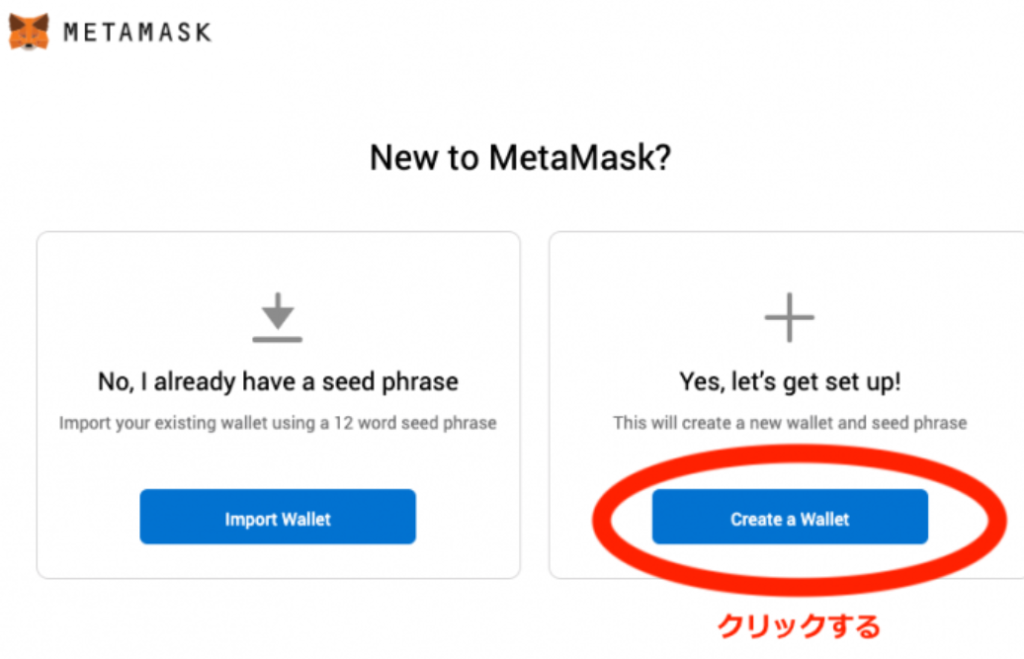Click the word 'Wallet' on Import button
1024x659 pixels.
click(x=306, y=519)
